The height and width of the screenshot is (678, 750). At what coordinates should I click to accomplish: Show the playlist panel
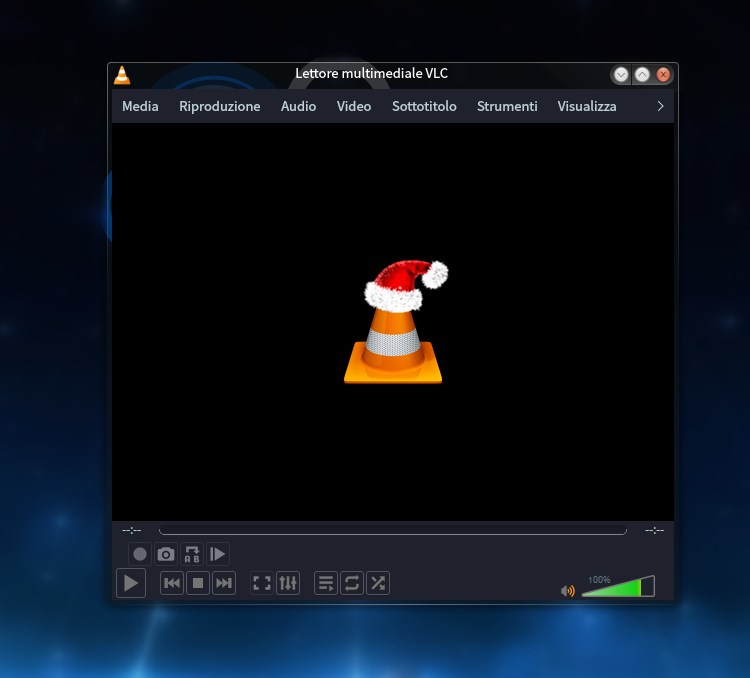coord(326,583)
